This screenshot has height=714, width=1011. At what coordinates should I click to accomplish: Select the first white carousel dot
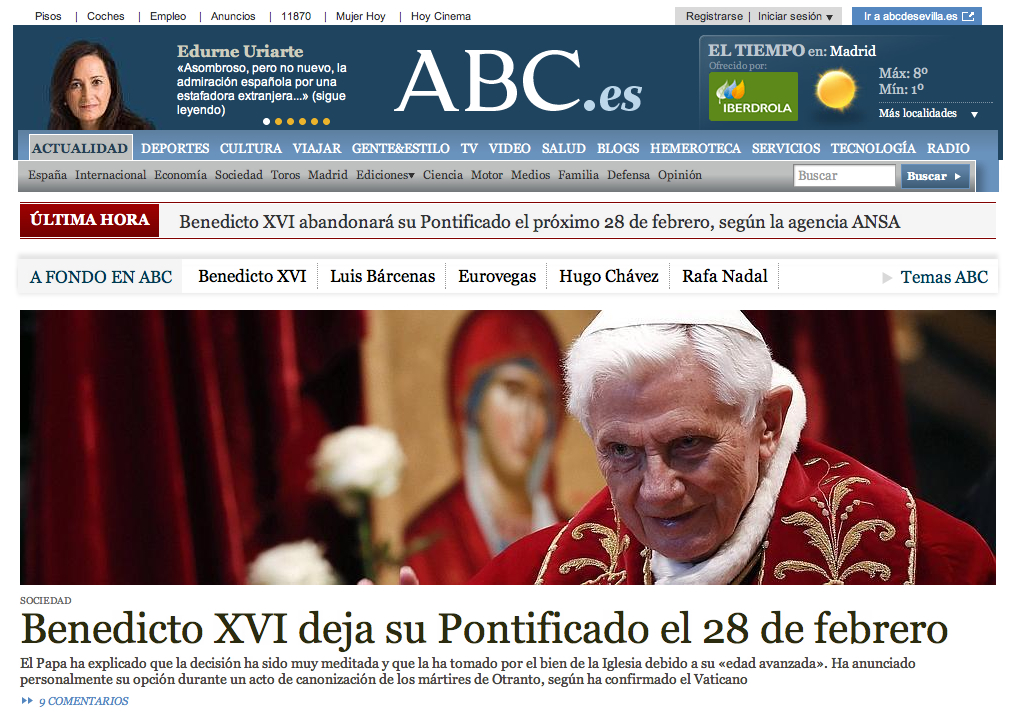click(x=266, y=121)
